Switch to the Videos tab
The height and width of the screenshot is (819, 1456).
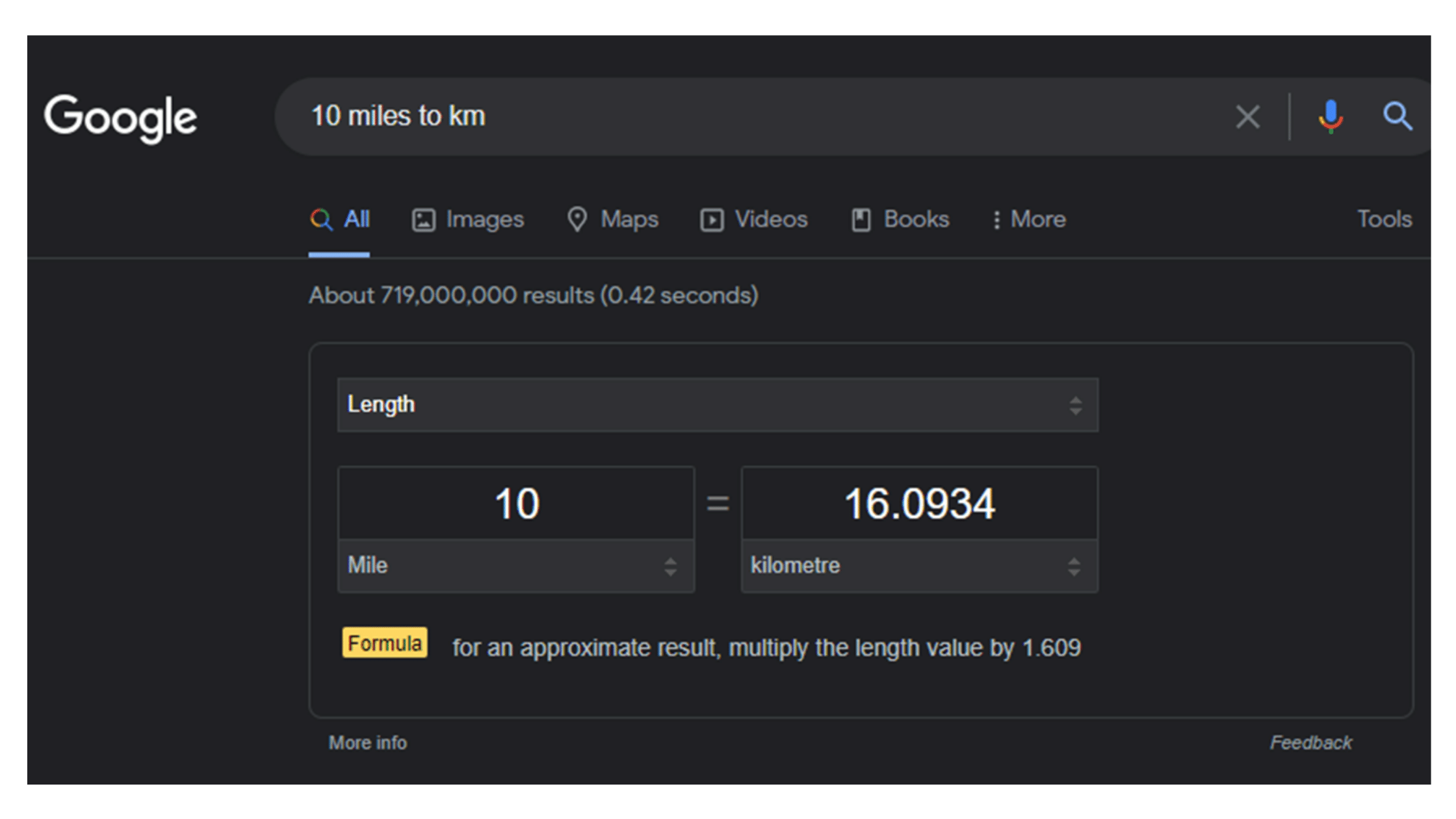(754, 220)
